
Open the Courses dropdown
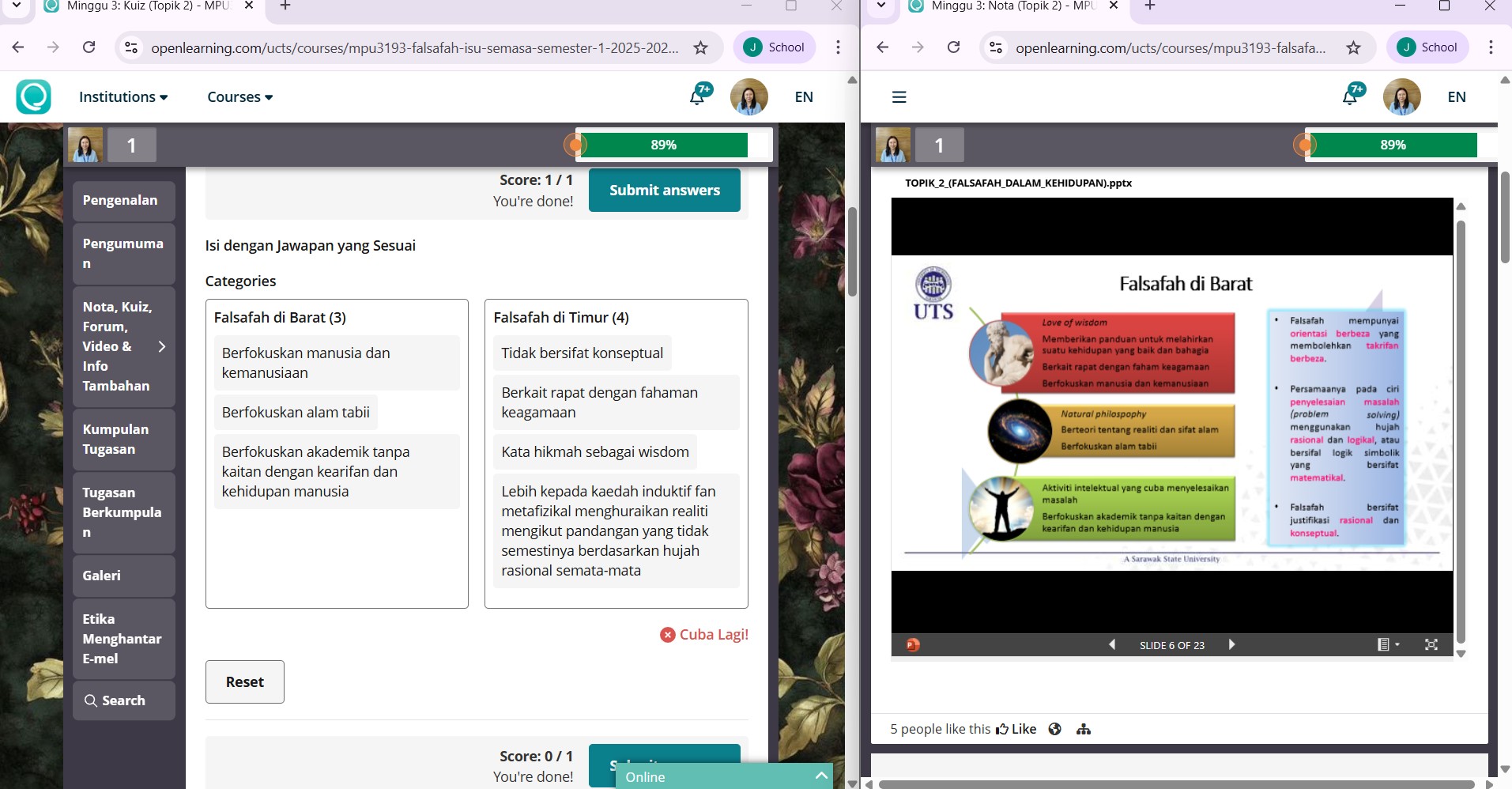pos(239,97)
